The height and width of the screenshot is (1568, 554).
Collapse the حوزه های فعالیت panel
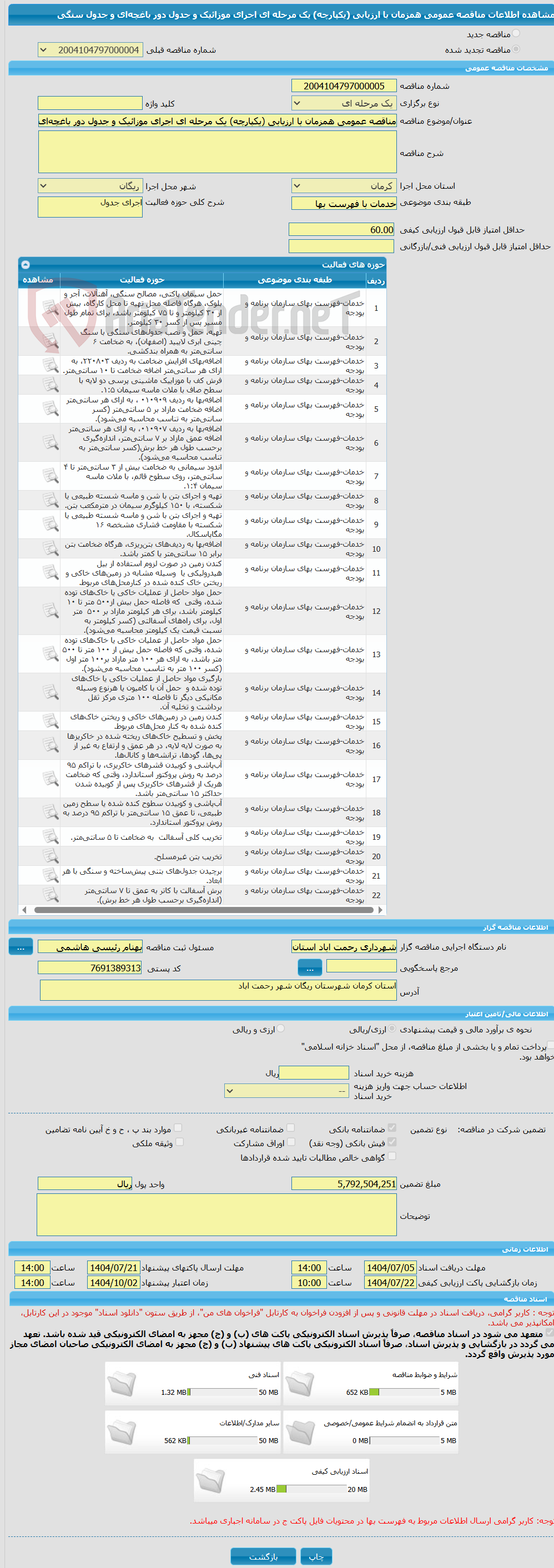pos(26,264)
